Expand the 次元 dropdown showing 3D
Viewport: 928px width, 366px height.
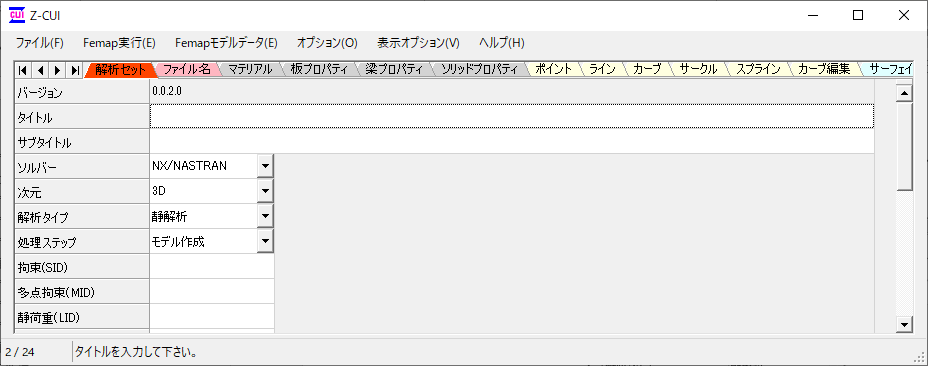point(265,191)
